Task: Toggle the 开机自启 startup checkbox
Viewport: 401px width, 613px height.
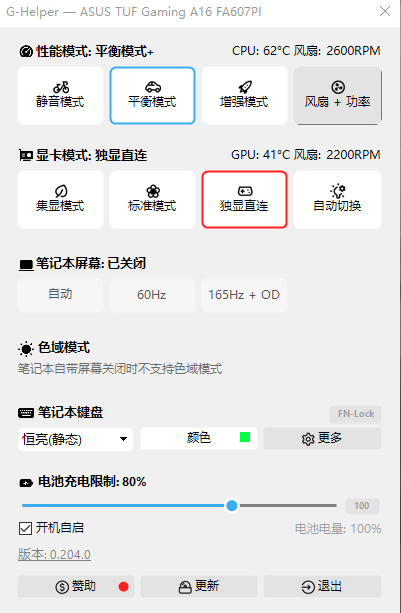Action: [x=25, y=528]
